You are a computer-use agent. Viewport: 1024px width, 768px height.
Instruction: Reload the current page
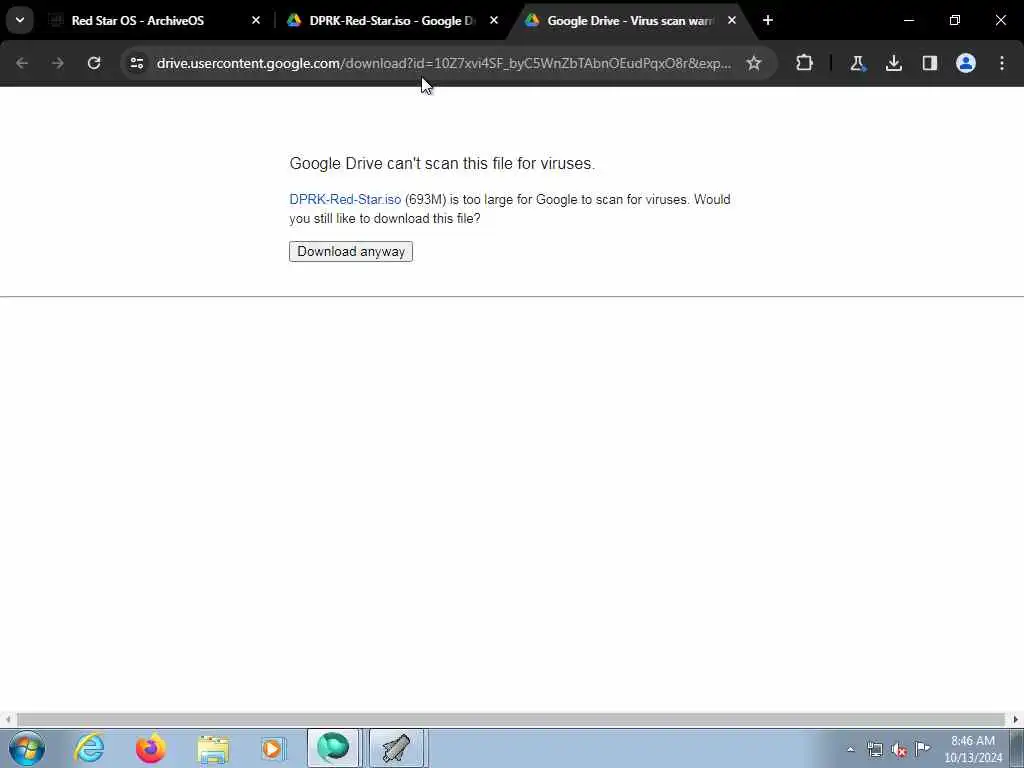point(94,63)
